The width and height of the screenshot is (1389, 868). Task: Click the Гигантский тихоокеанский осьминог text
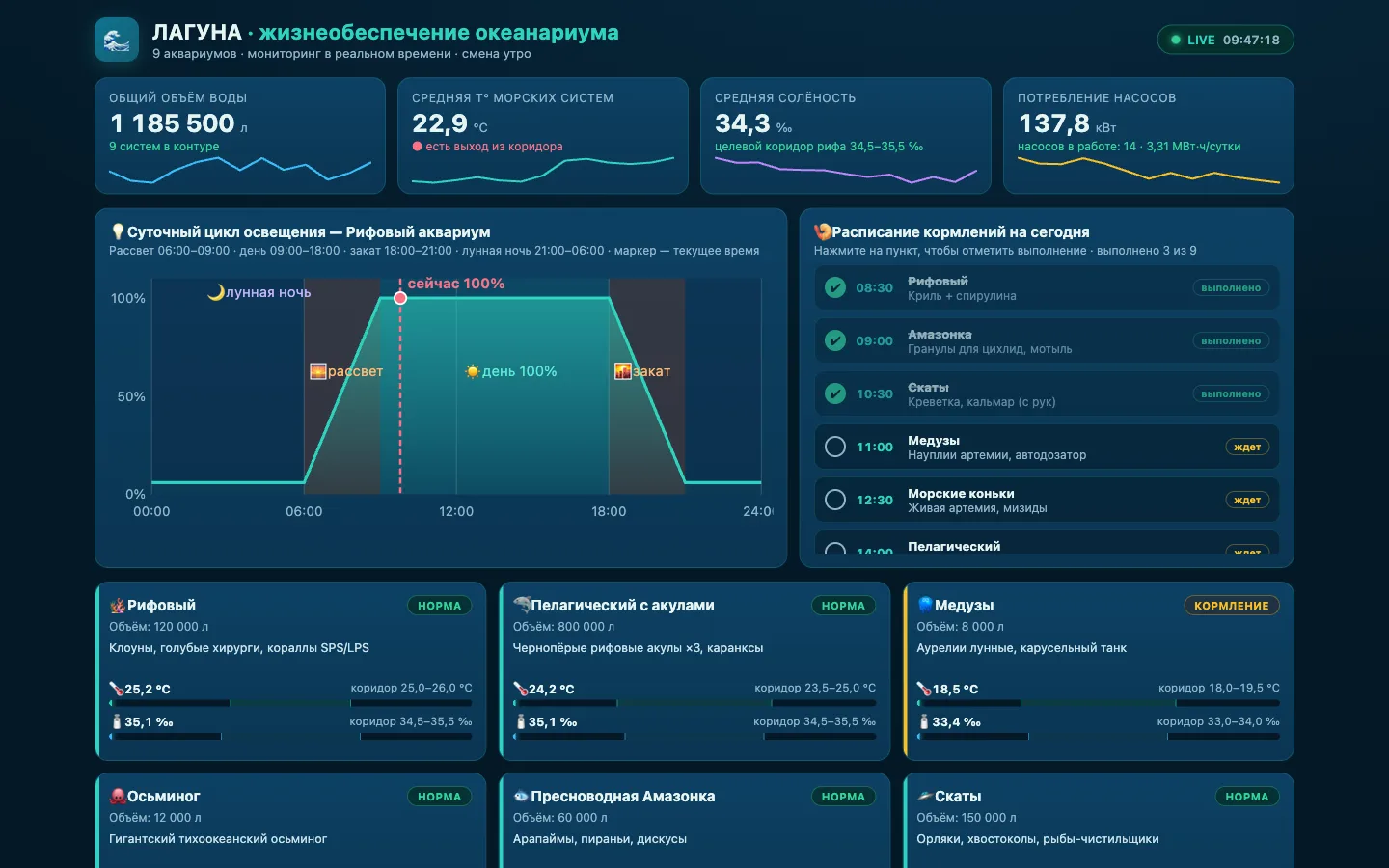point(218,839)
